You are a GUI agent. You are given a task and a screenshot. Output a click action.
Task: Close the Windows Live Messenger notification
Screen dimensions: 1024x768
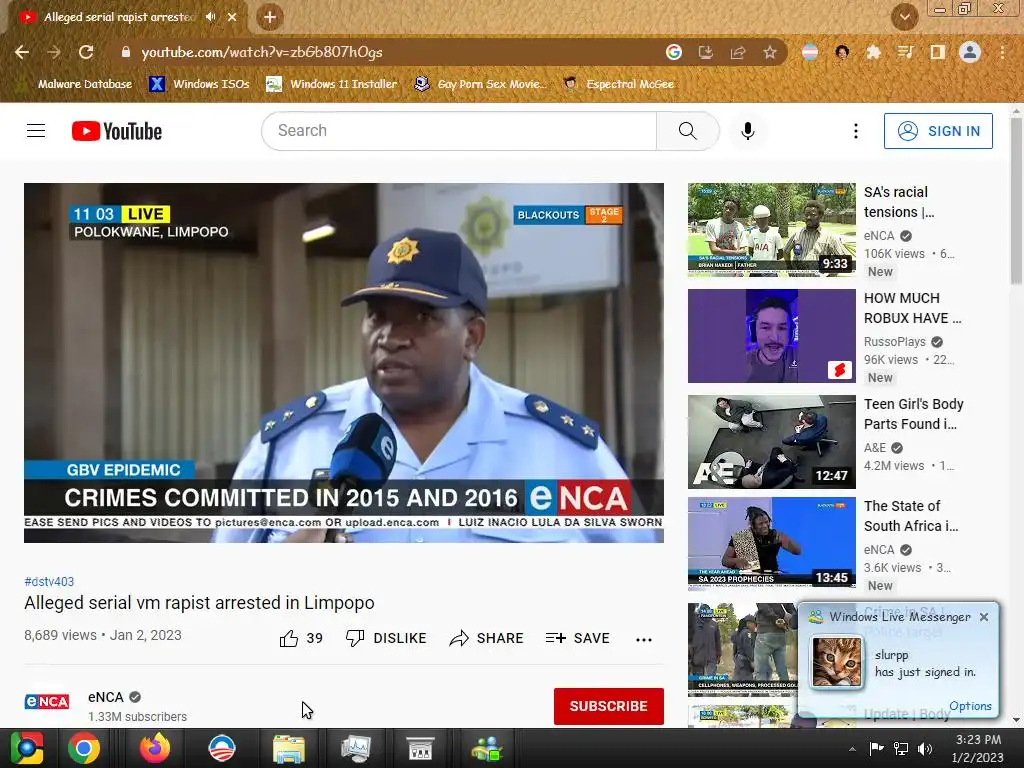click(x=984, y=617)
